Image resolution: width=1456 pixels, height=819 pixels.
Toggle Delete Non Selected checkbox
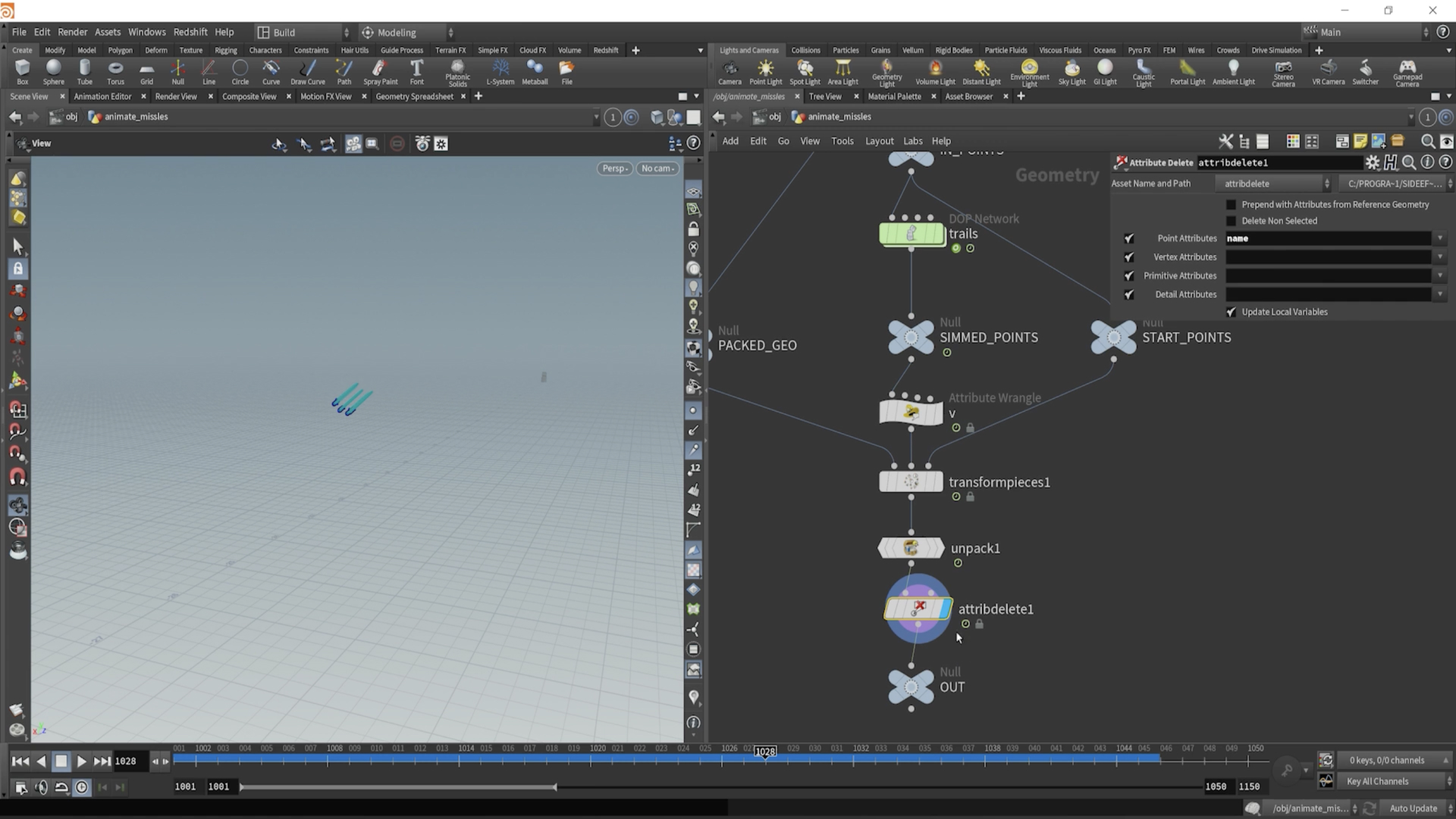pyautogui.click(x=1231, y=221)
